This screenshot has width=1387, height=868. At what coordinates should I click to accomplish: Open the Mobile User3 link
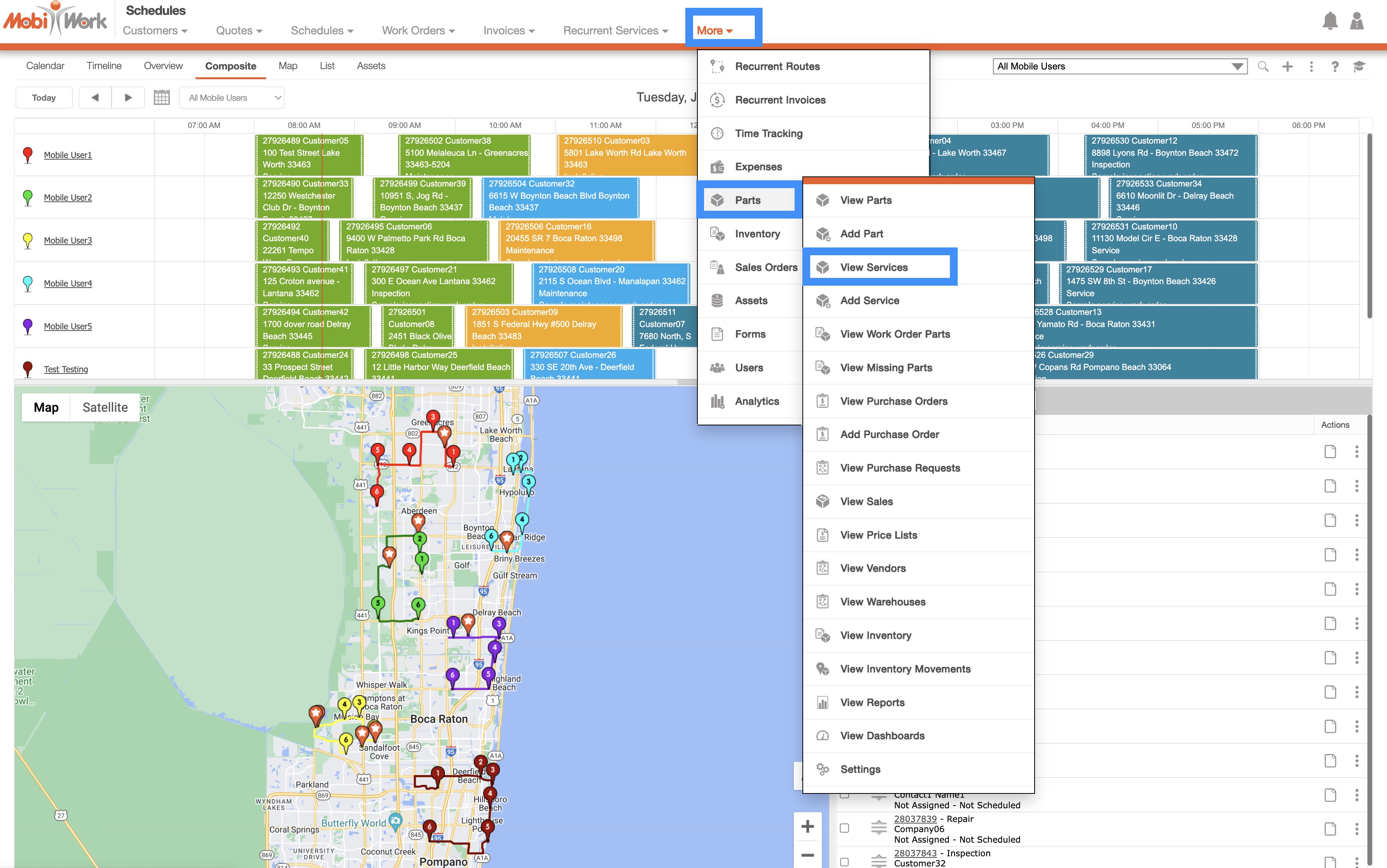68,240
